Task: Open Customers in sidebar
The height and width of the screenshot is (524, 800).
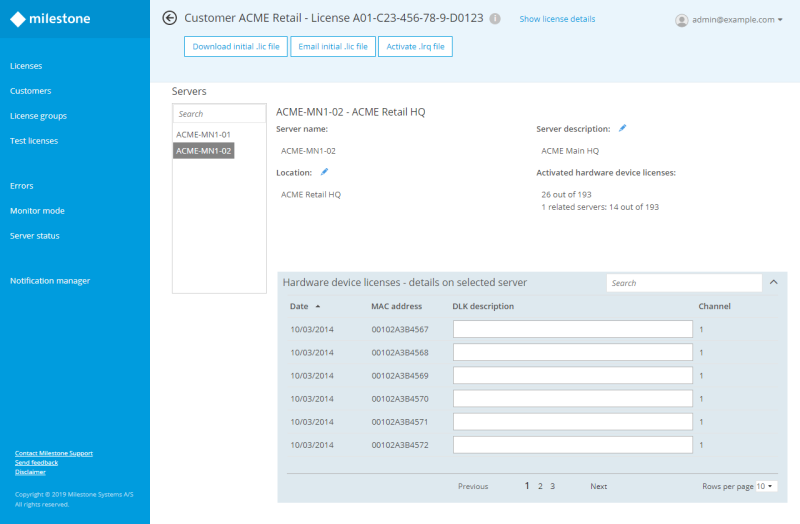Action: (31, 91)
